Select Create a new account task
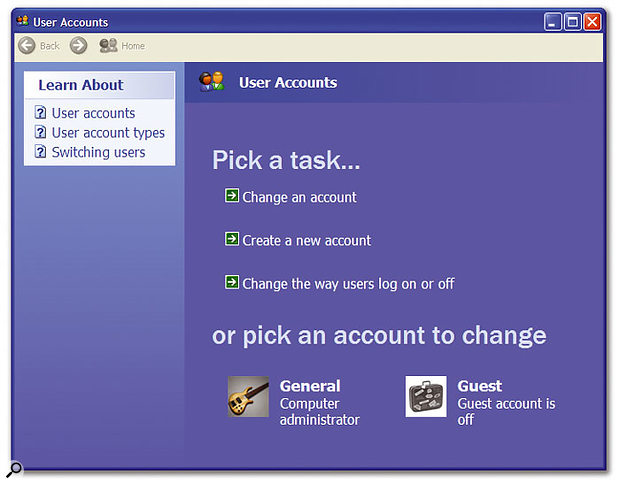The width and height of the screenshot is (620, 484). [307, 240]
